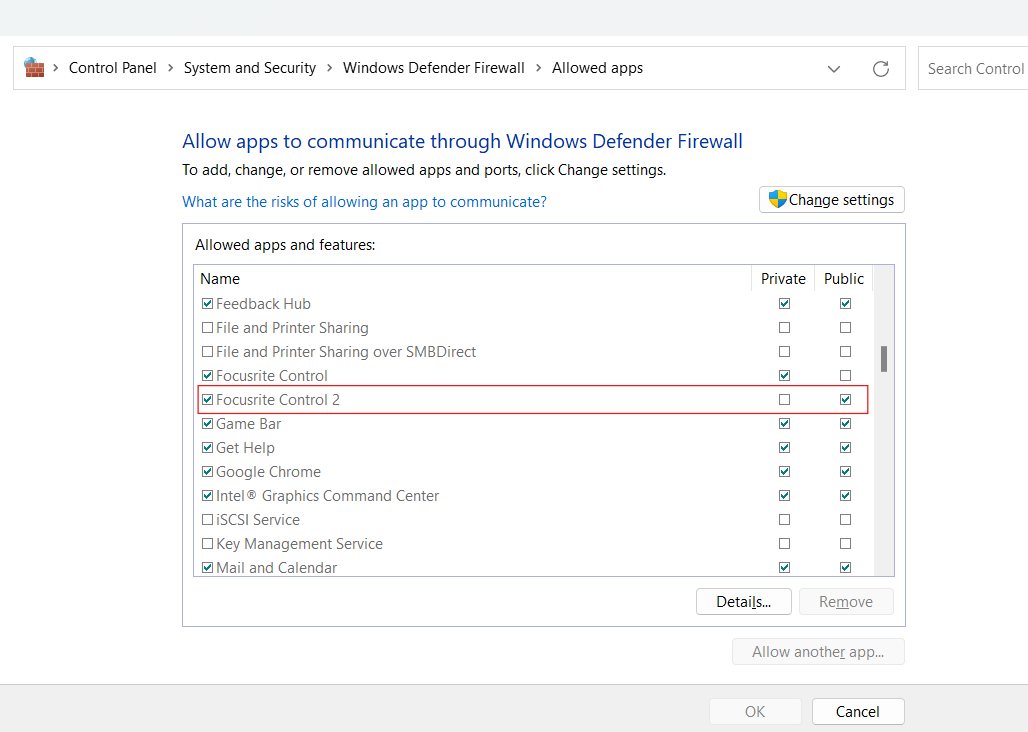Click shield icon on Change settings button
Image resolution: width=1028 pixels, height=732 pixels.
[x=777, y=199]
